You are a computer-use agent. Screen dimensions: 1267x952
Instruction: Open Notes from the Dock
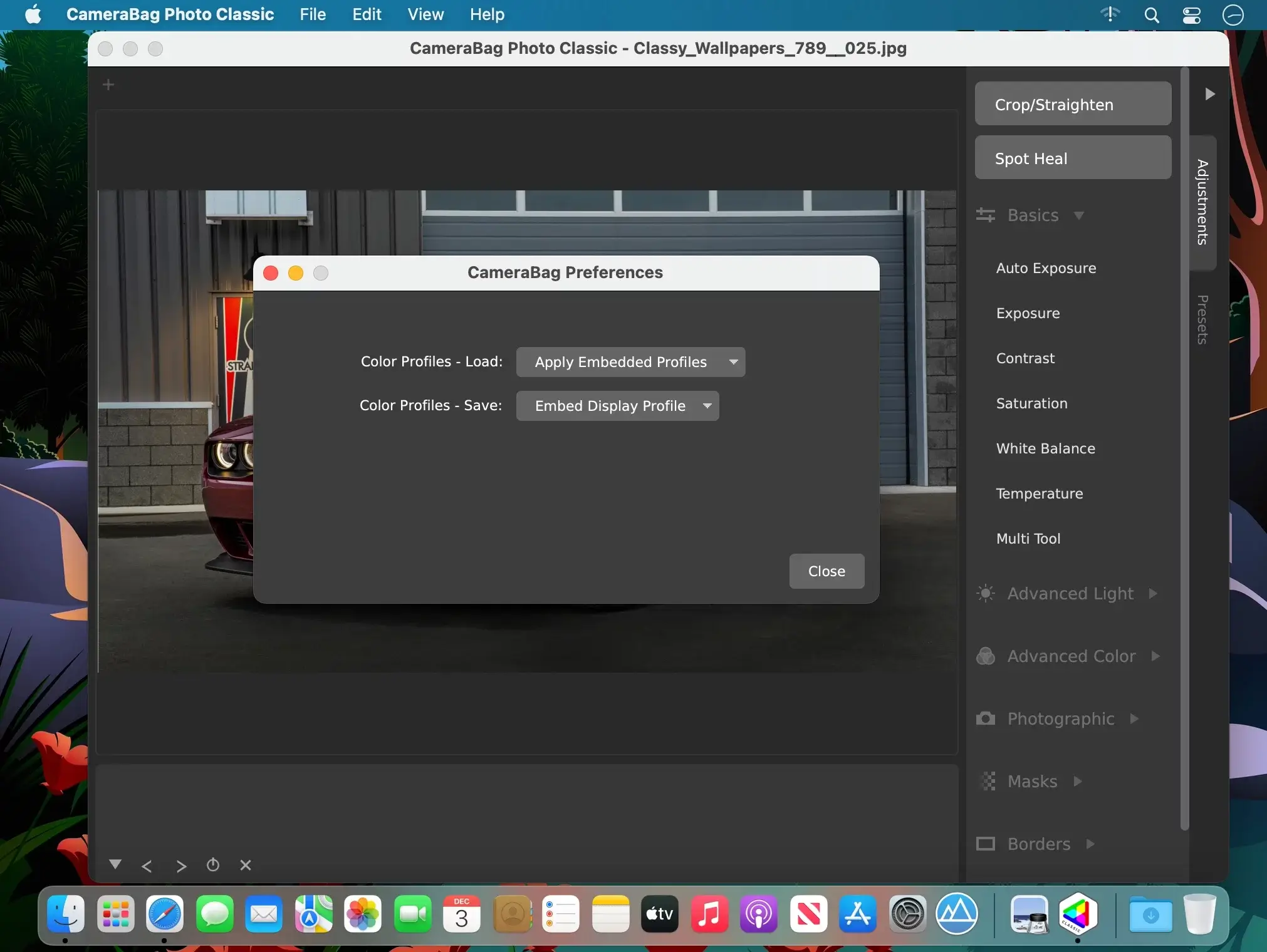coord(610,914)
